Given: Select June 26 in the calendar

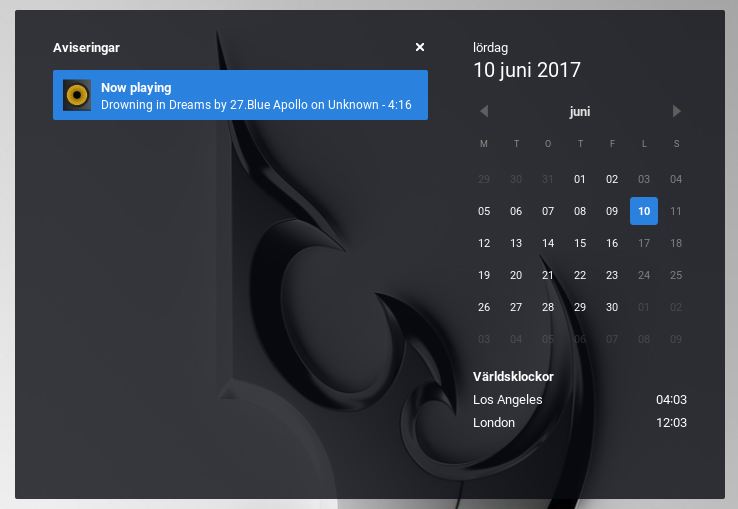Looking at the screenshot, I should point(484,307).
